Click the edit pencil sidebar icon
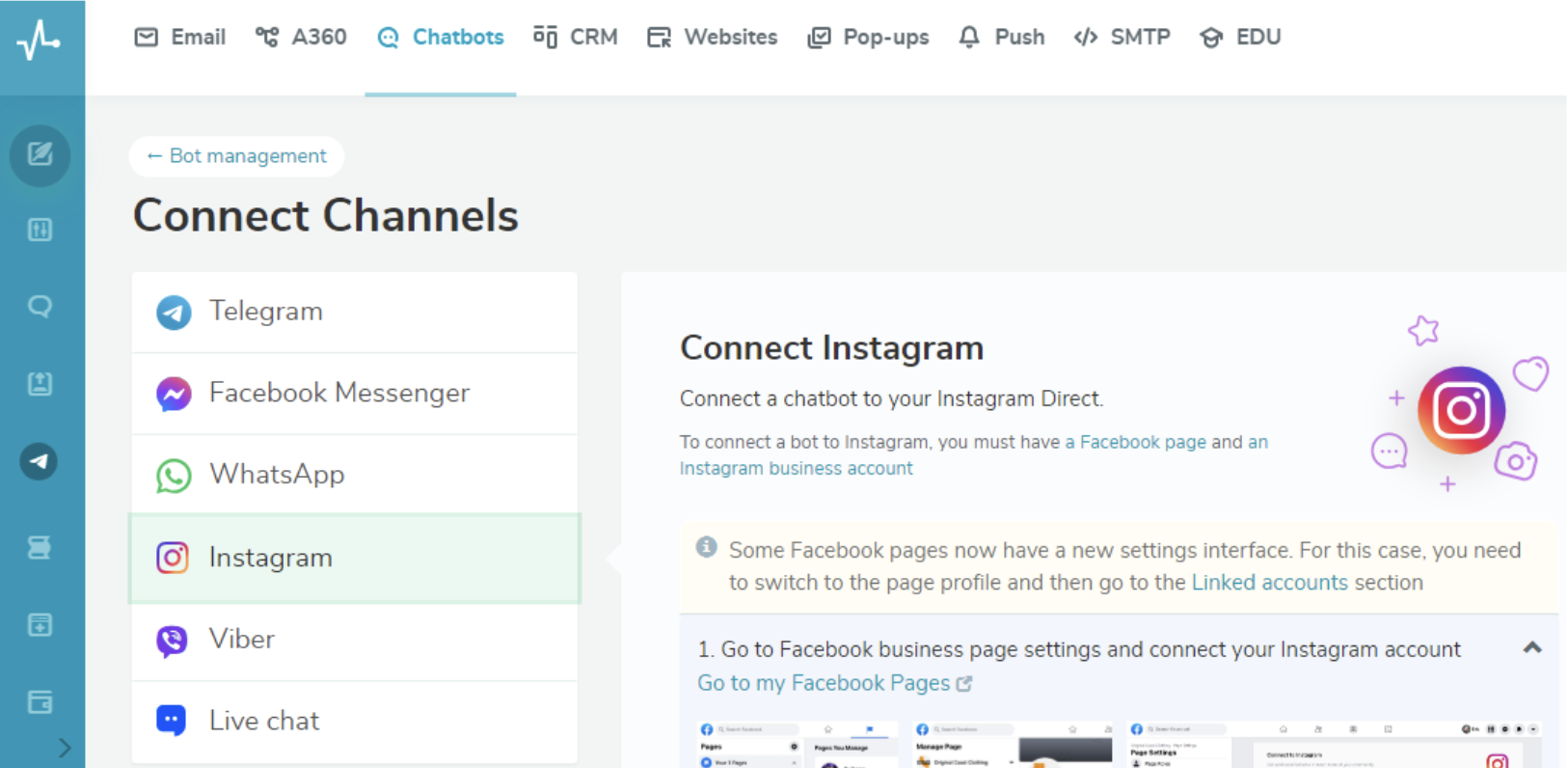Image resolution: width=1568 pixels, height=768 pixels. click(40, 154)
